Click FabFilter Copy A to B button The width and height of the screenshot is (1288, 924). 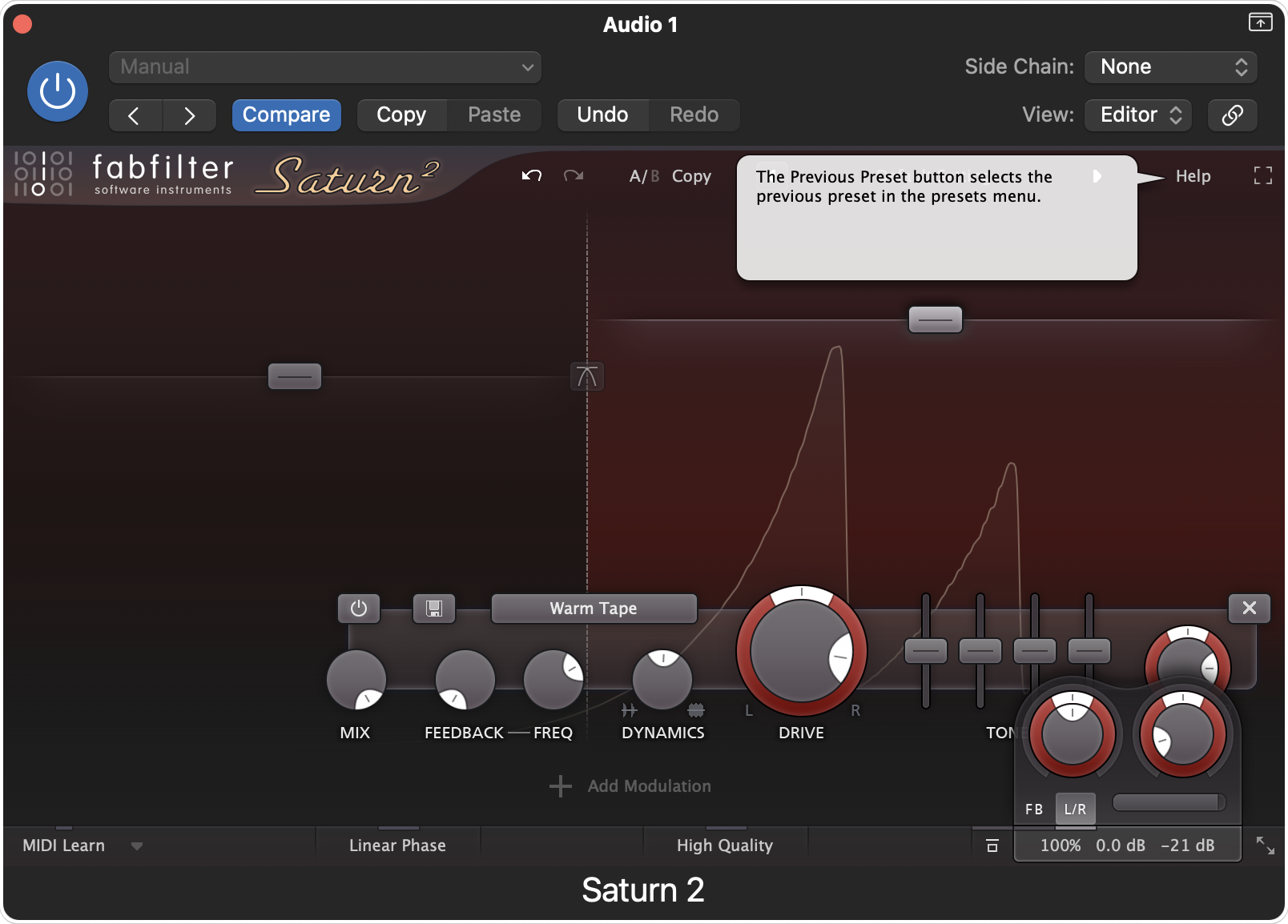(x=691, y=176)
